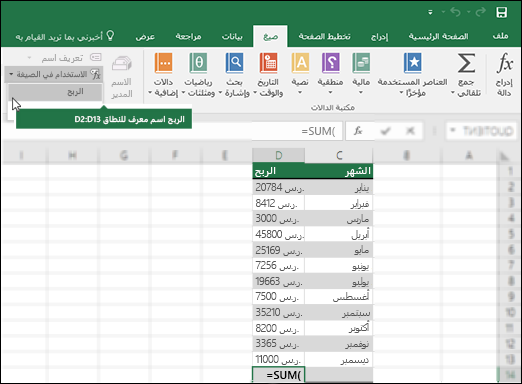Screen dimensions: 522x384
Task: Open the Date & Time functions calendar icon
Action: click(x=269, y=63)
